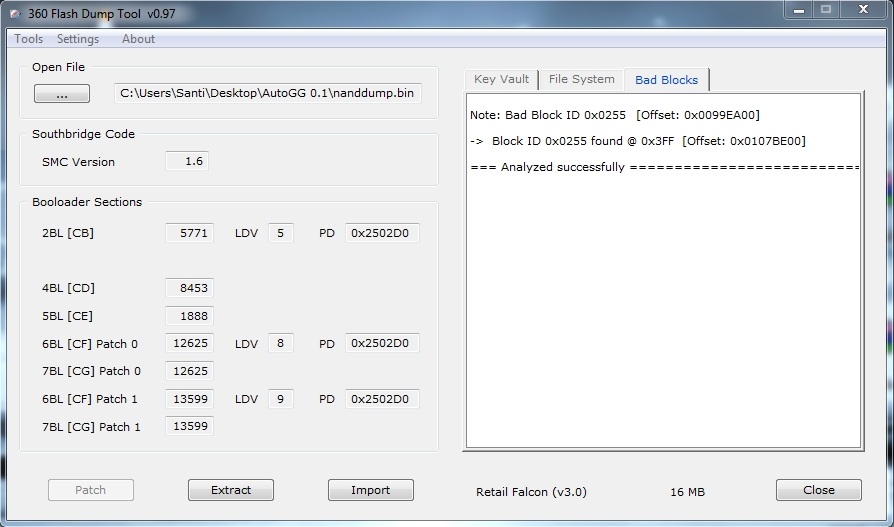Click the 'Retail Falcon (v3.0)' status text
The image size is (894, 527).
tap(531, 492)
